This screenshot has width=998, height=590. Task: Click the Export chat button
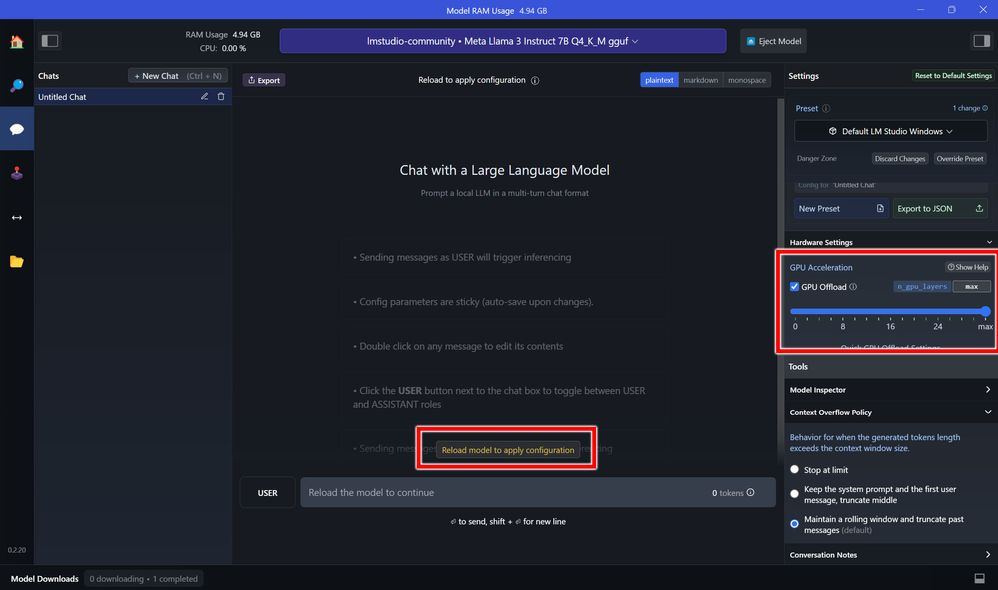tap(264, 80)
